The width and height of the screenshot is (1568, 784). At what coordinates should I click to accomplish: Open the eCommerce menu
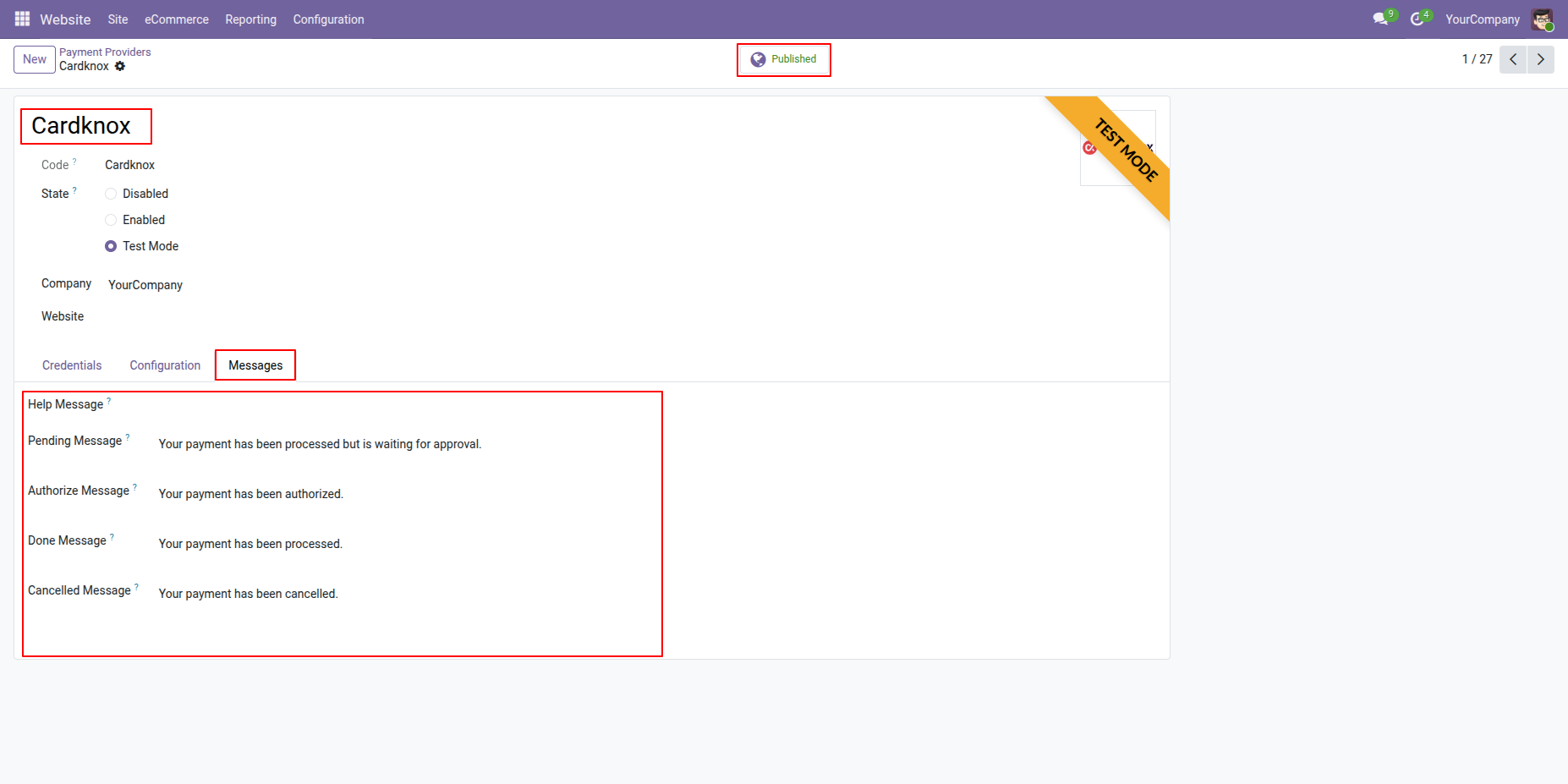pyautogui.click(x=177, y=19)
